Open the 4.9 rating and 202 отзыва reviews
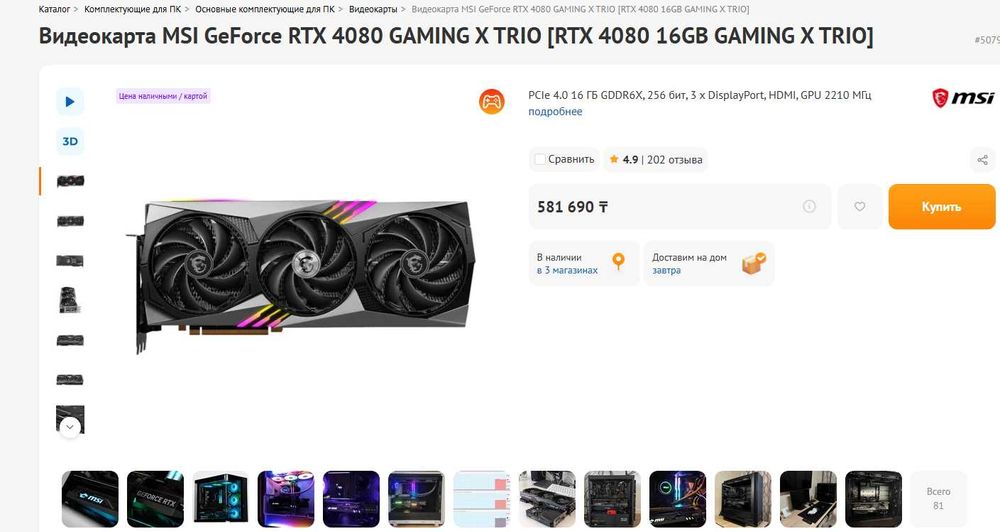Screen dimensions: 1000x532 click(x=656, y=159)
